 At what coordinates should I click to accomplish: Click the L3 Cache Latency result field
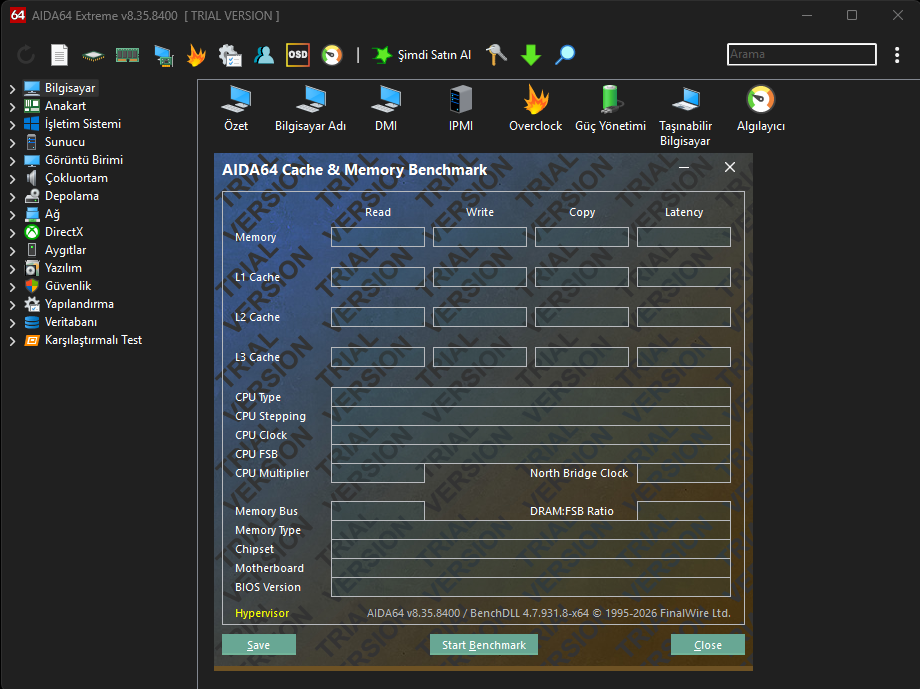(684, 357)
